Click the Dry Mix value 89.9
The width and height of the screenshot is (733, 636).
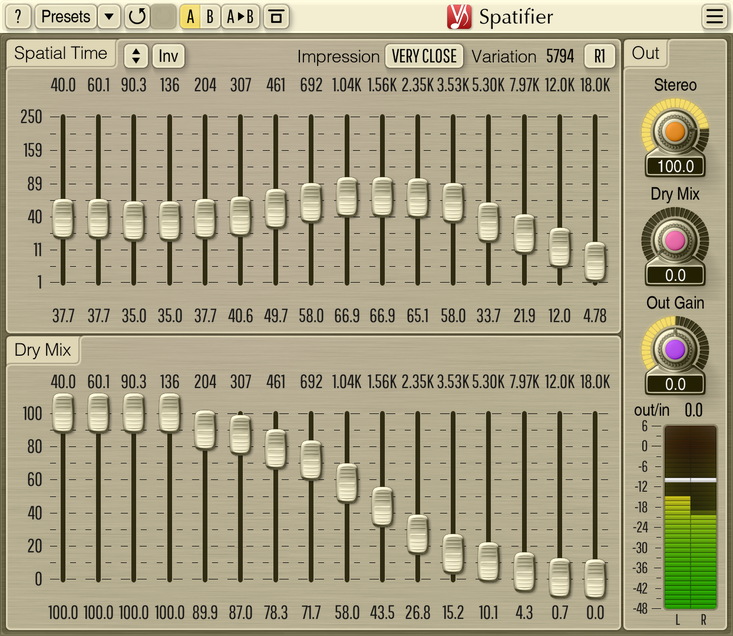click(205, 613)
